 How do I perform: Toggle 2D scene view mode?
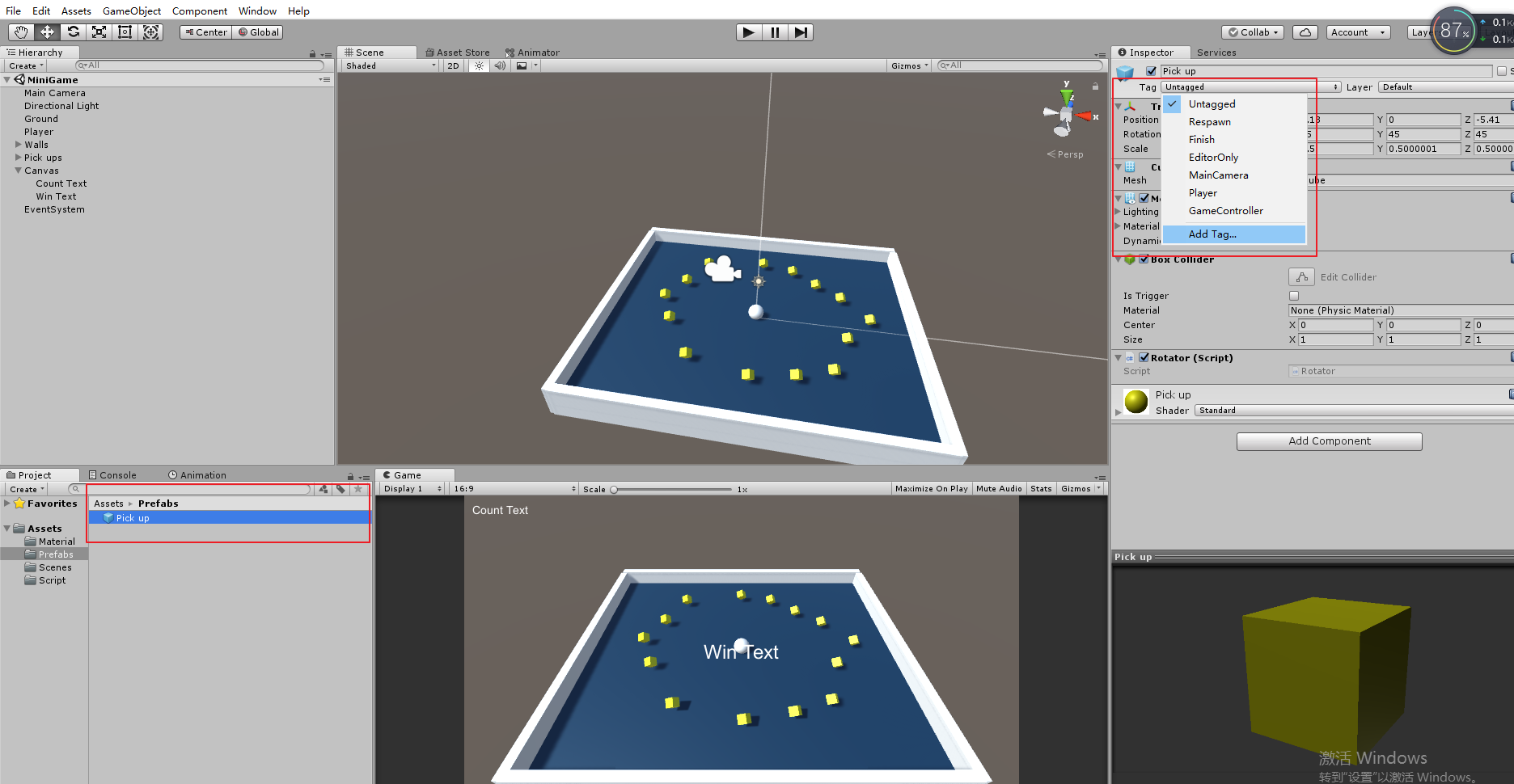pos(453,65)
